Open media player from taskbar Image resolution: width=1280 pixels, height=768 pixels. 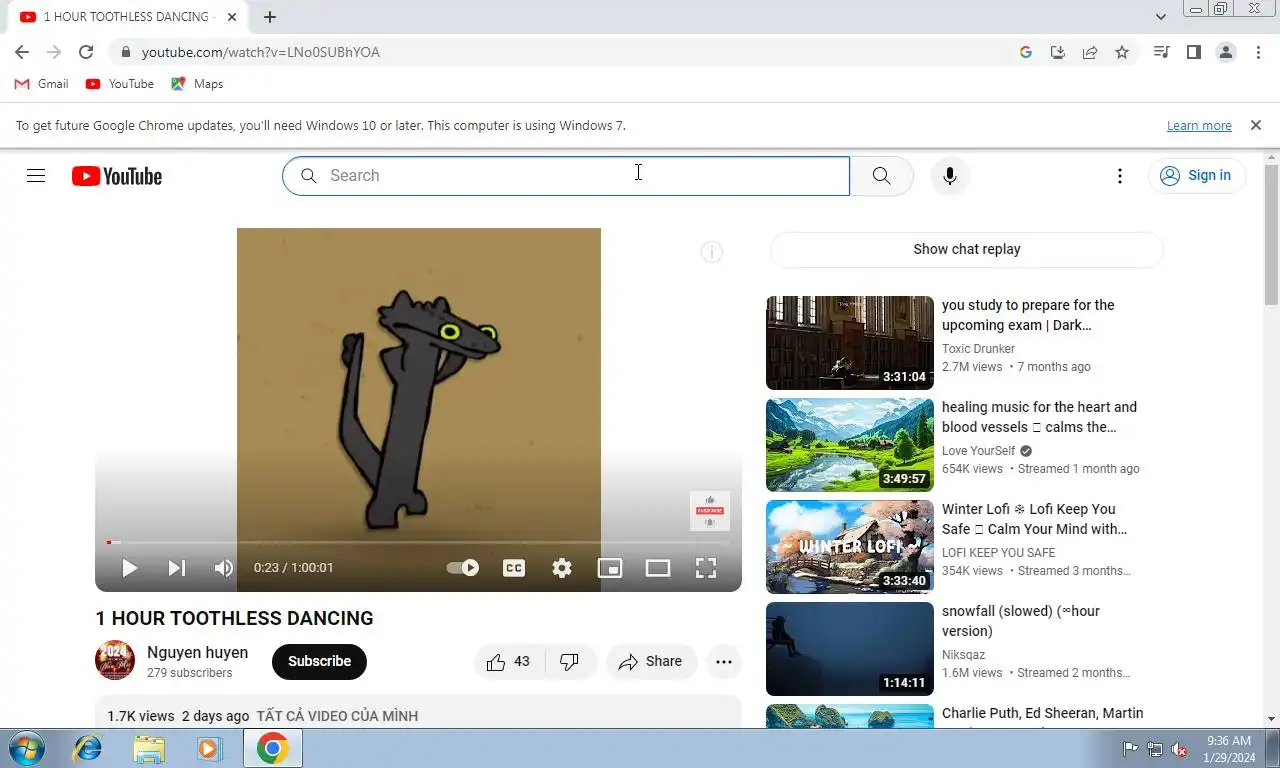click(x=209, y=748)
